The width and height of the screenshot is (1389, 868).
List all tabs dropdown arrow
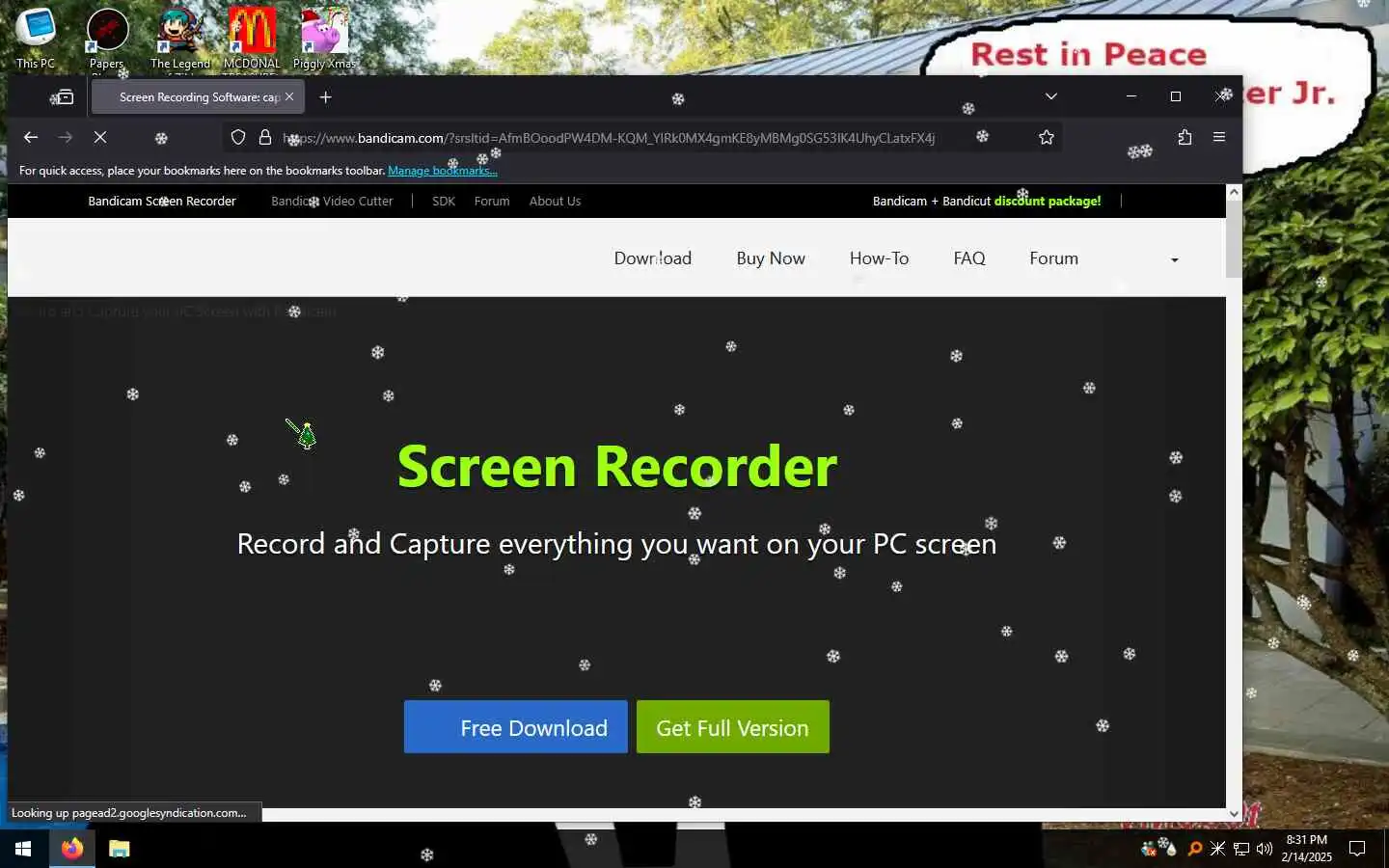click(x=1051, y=96)
